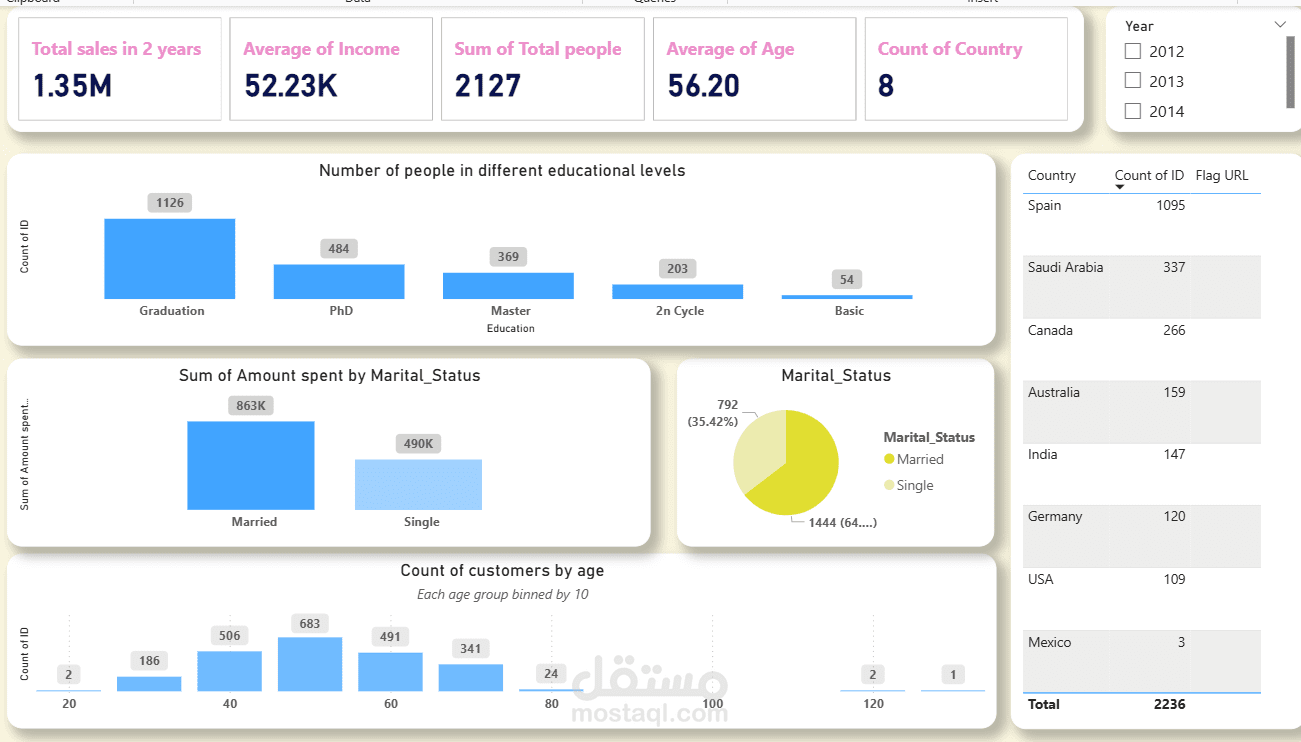Click the age bar labeled 341
1301x742 pixels.
click(x=471, y=678)
